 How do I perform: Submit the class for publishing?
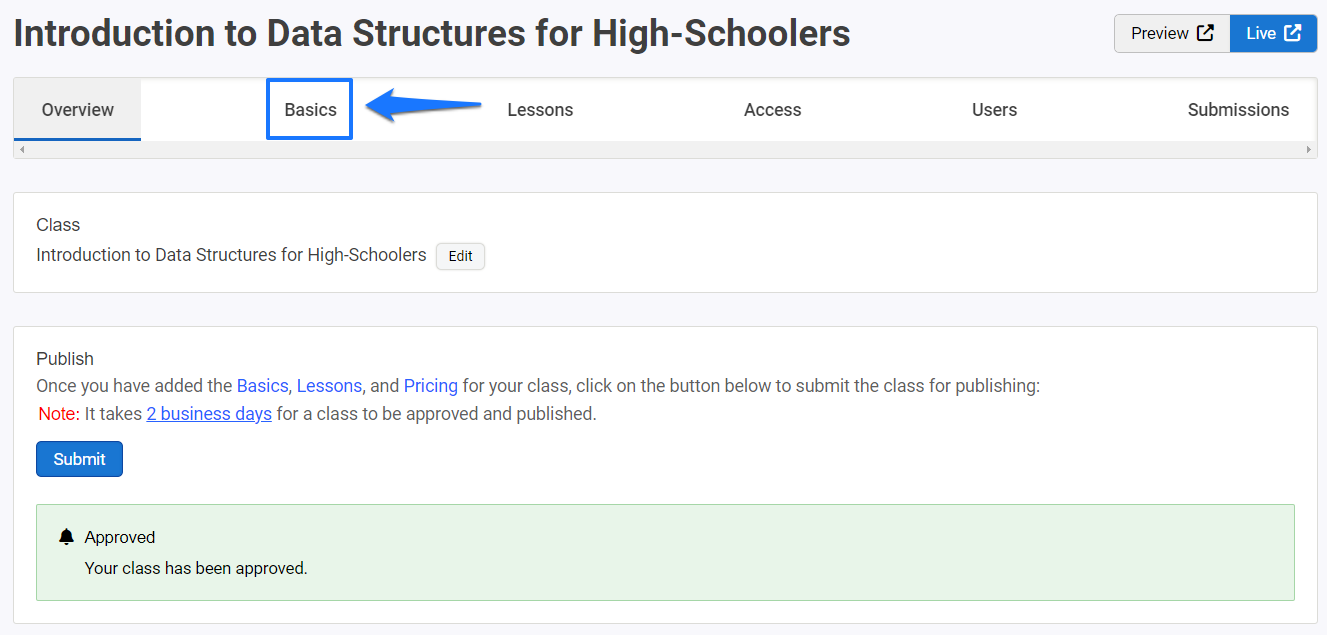coord(79,459)
